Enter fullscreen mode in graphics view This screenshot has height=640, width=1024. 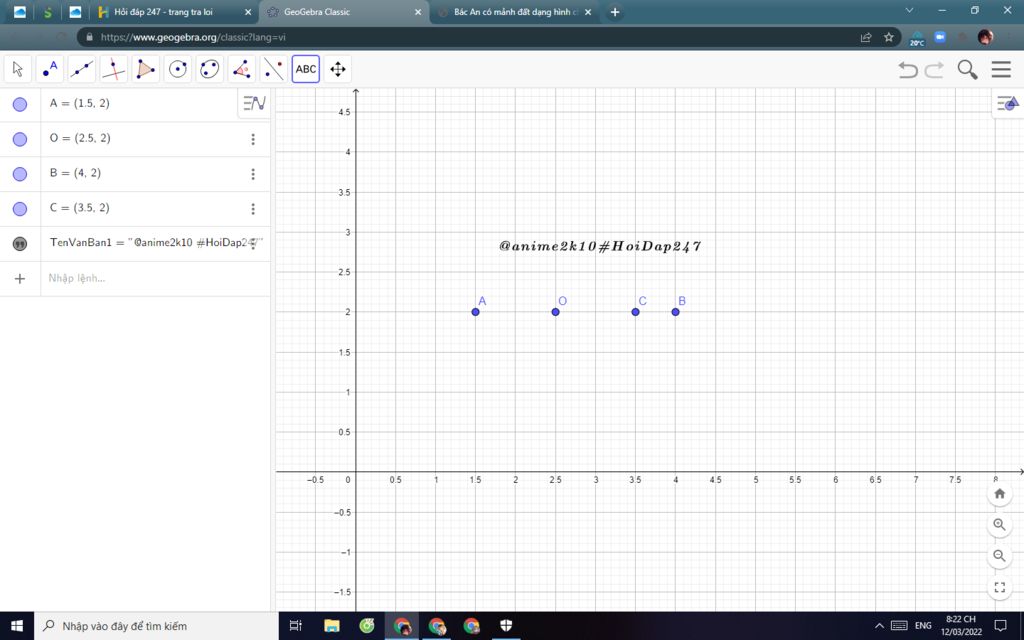tap(999, 587)
